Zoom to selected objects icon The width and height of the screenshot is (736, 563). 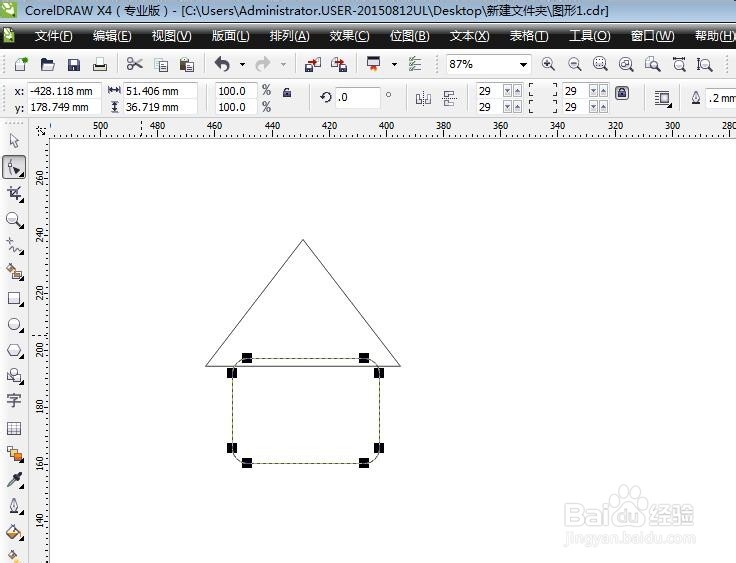point(600,64)
